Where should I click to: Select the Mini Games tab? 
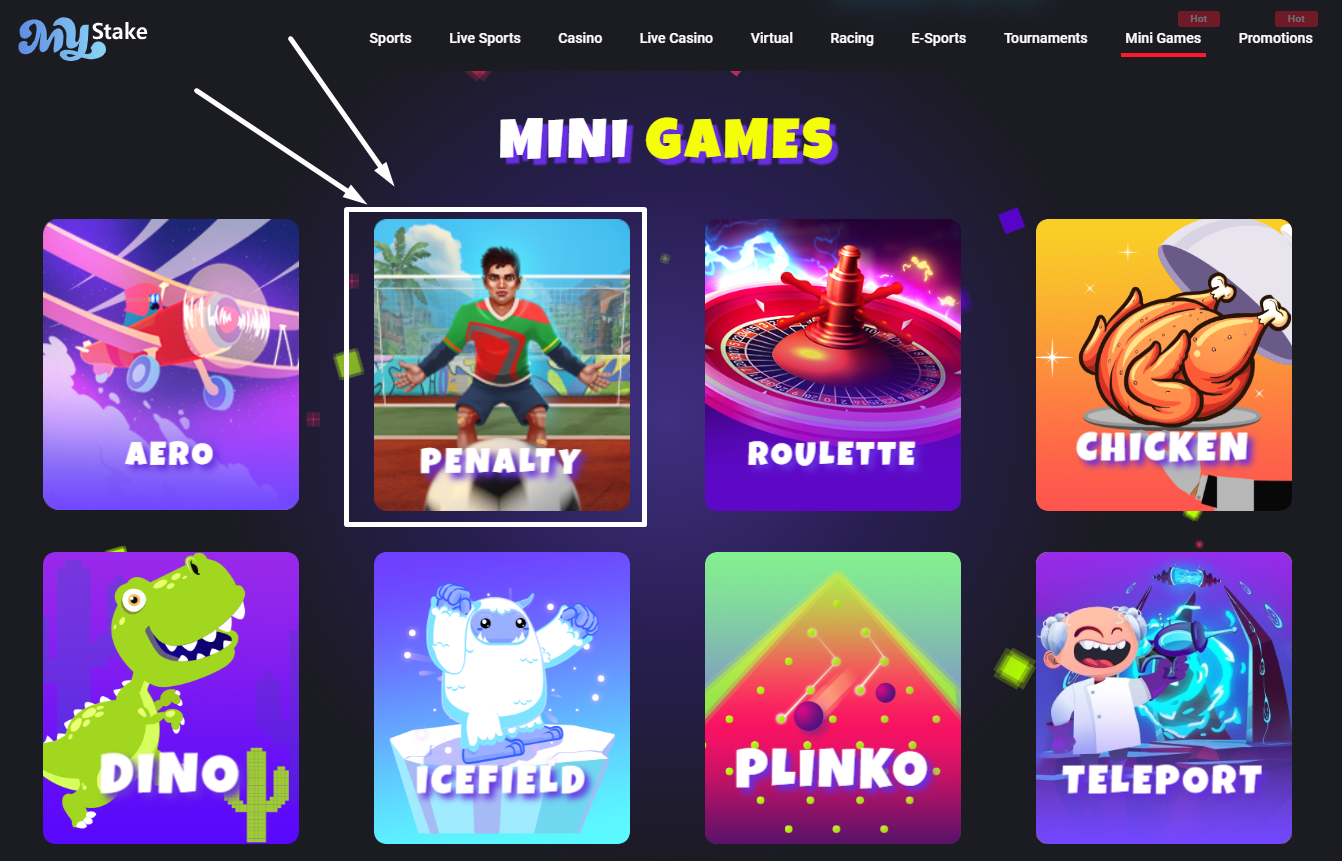(1163, 38)
